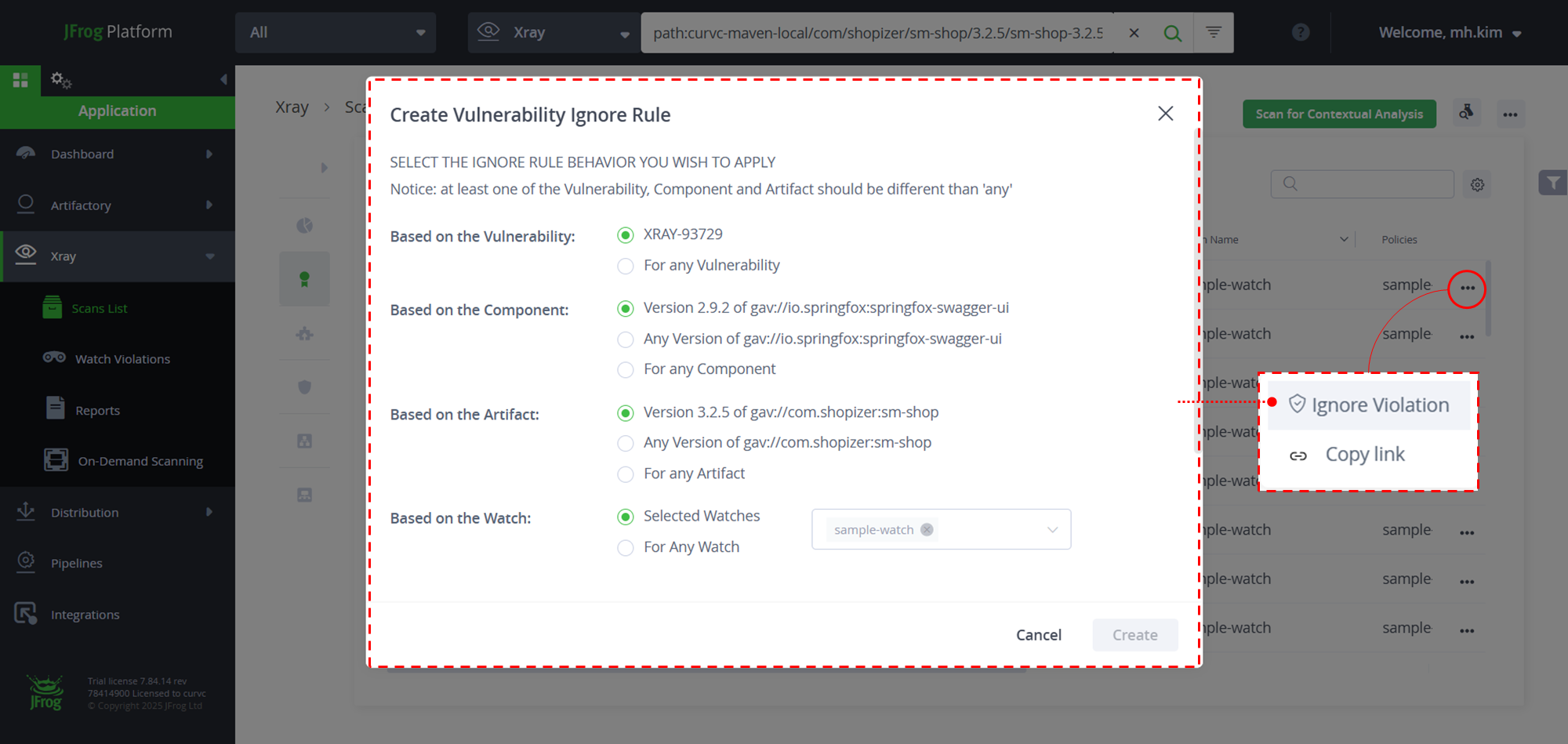Viewport: 1568px width, 744px height.
Task: Click the On-Demand Scanning icon
Action: click(x=56, y=459)
